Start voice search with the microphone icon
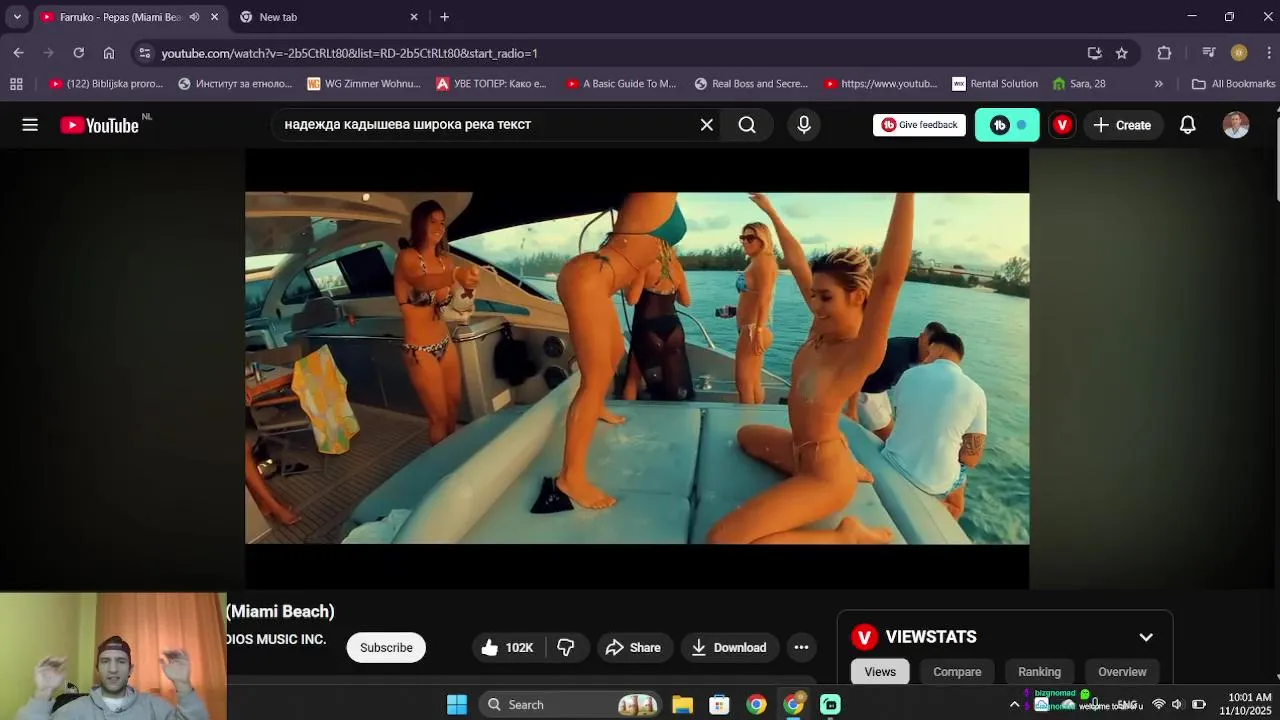Image resolution: width=1280 pixels, height=720 pixels. (804, 125)
